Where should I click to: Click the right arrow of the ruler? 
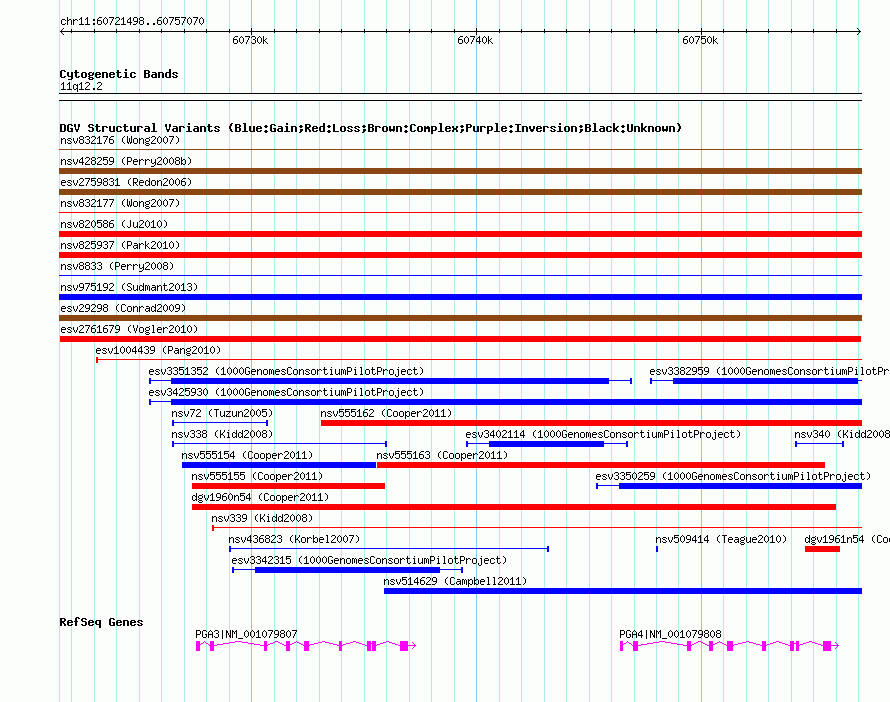859,32
